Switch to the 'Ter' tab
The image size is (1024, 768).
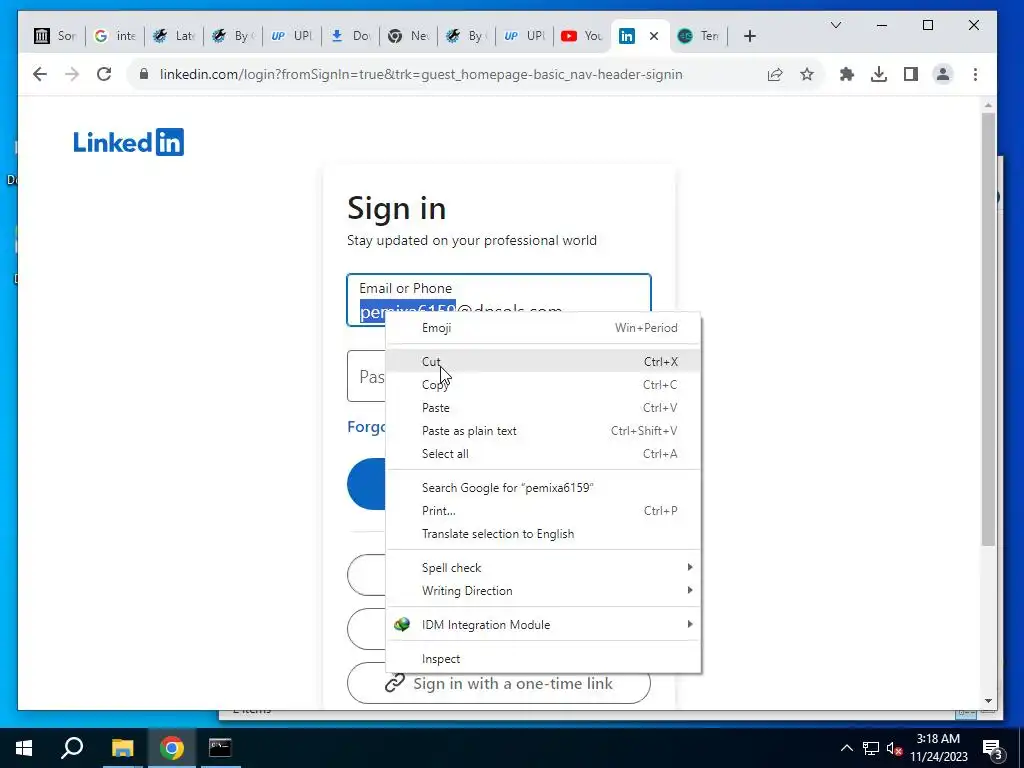tap(698, 37)
